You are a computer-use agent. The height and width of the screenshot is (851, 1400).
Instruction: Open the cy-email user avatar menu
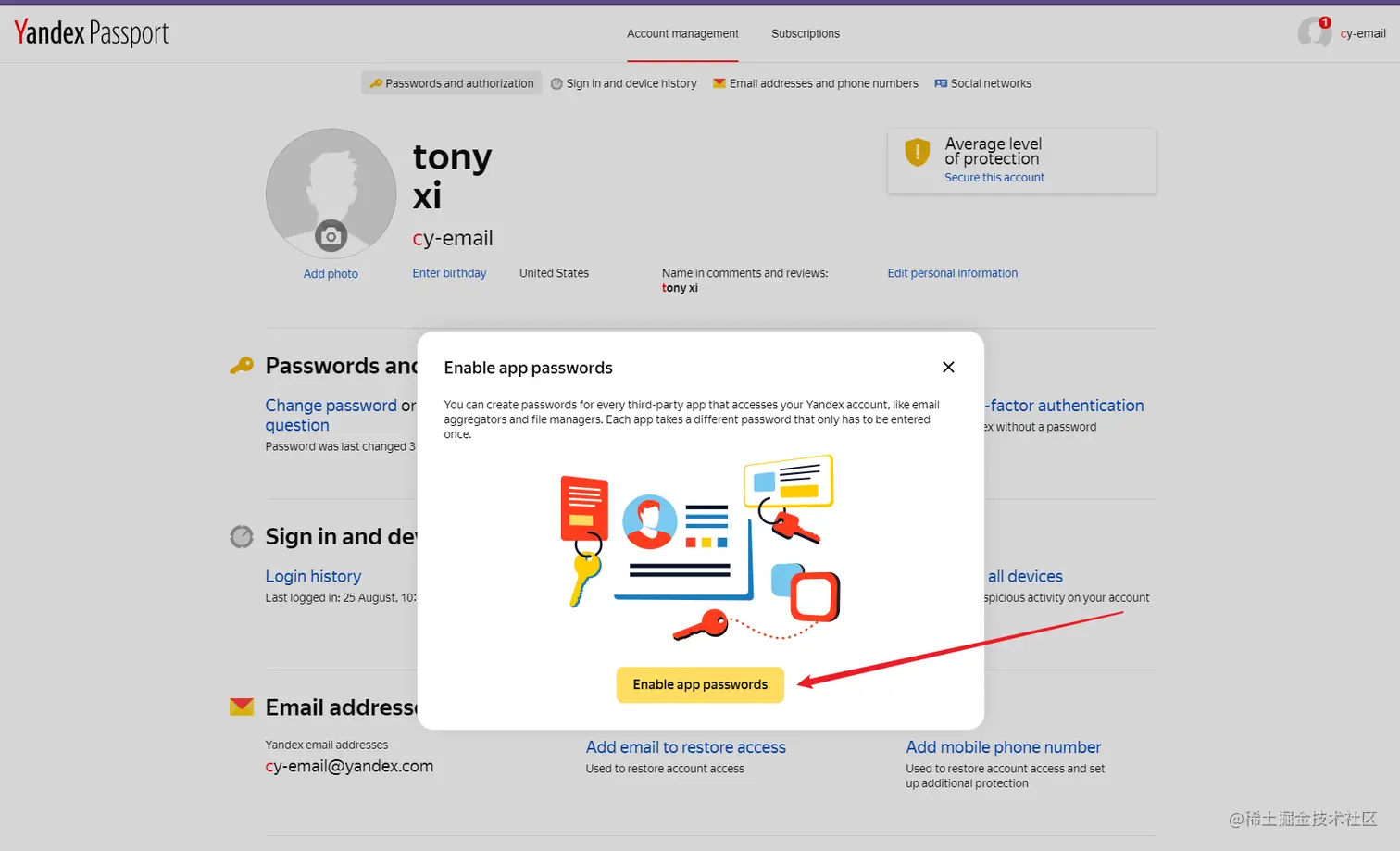coord(1314,32)
